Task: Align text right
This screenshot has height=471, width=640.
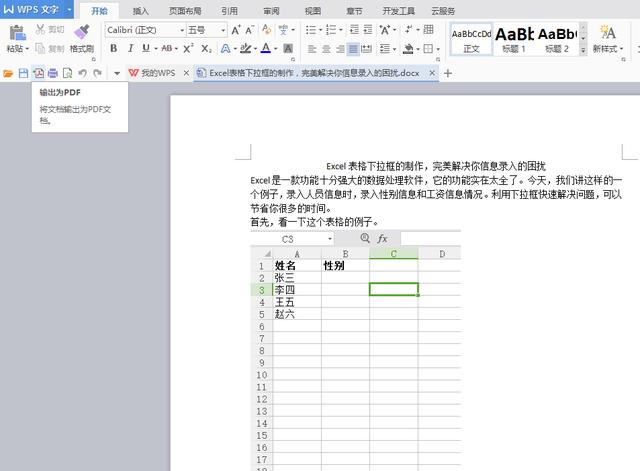Action: click(340, 49)
